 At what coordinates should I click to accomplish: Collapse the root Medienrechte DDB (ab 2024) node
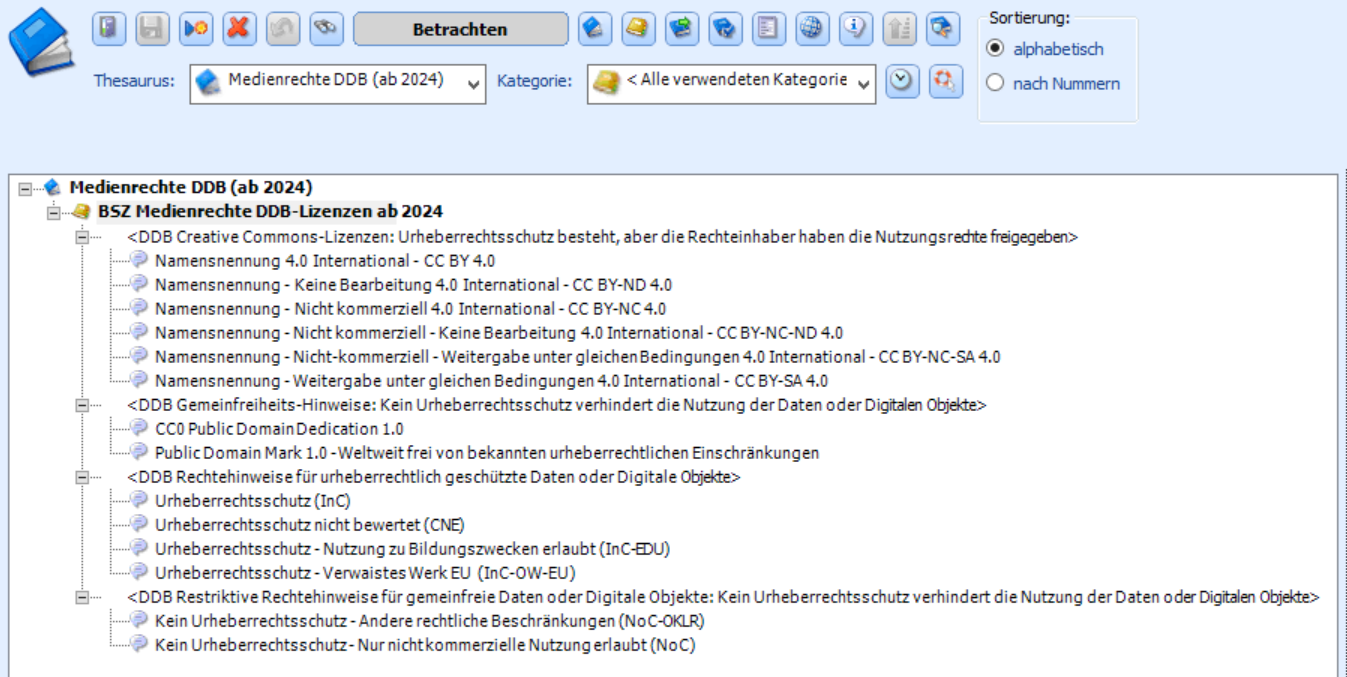[x=25, y=187]
